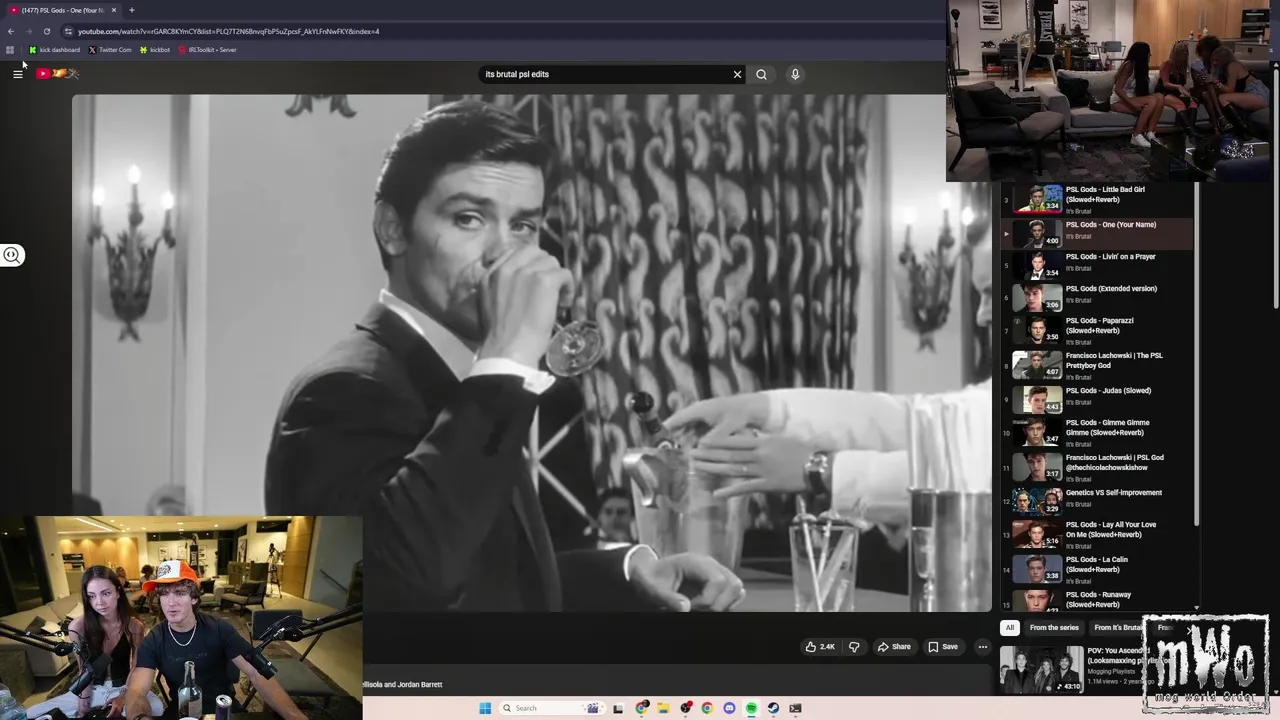Play 'PSL Gods - Gimme Gimme Gimme'
Image resolution: width=1280 pixels, height=720 pixels.
(x=1097, y=432)
